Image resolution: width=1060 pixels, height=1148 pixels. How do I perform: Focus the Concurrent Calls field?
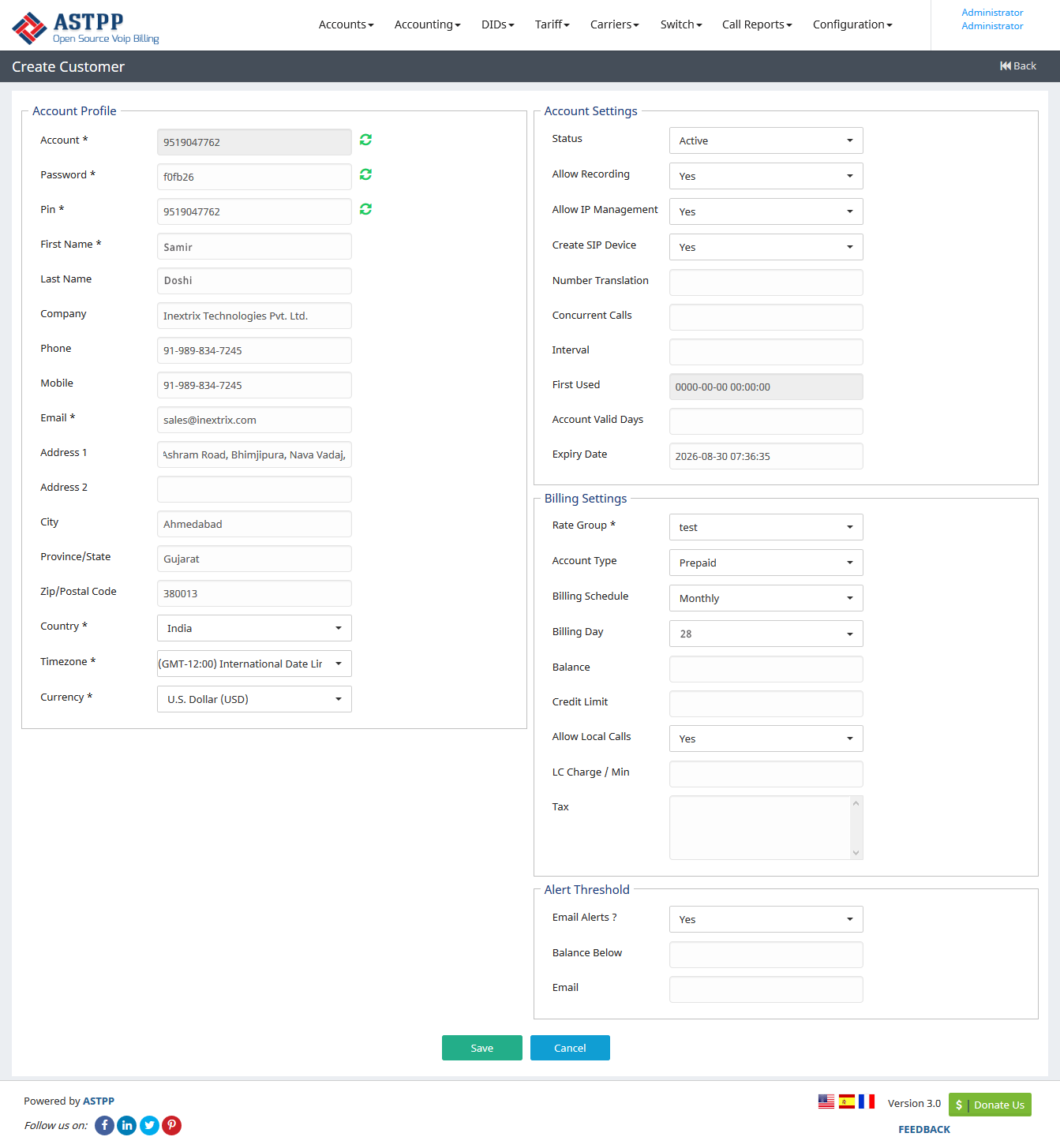(x=766, y=317)
